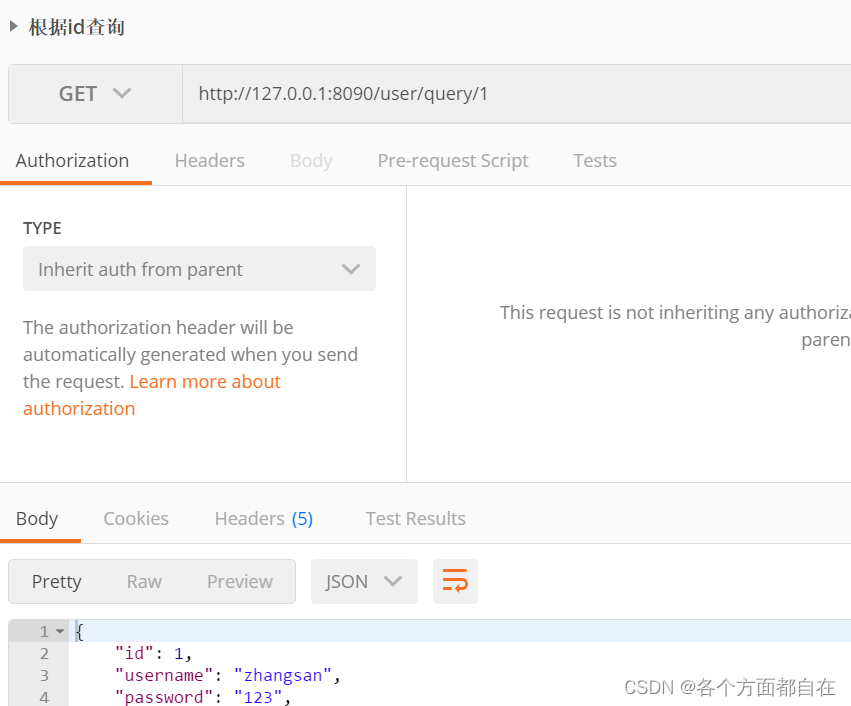Open the Pre-request Script tab
Image resolution: width=851 pixels, height=706 pixels.
tap(452, 160)
